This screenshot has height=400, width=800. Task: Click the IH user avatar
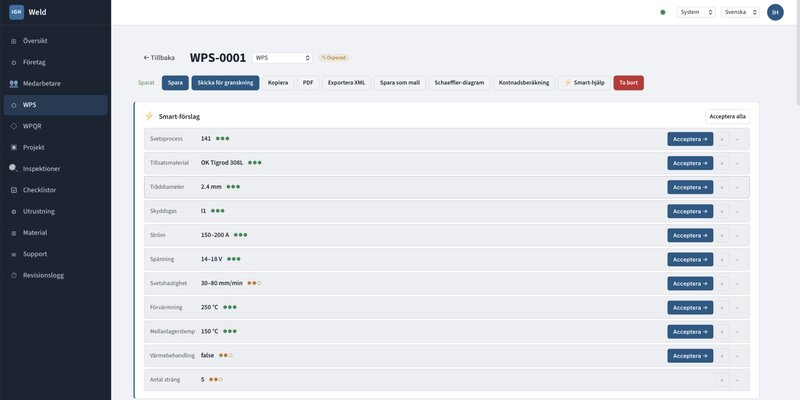coord(775,12)
